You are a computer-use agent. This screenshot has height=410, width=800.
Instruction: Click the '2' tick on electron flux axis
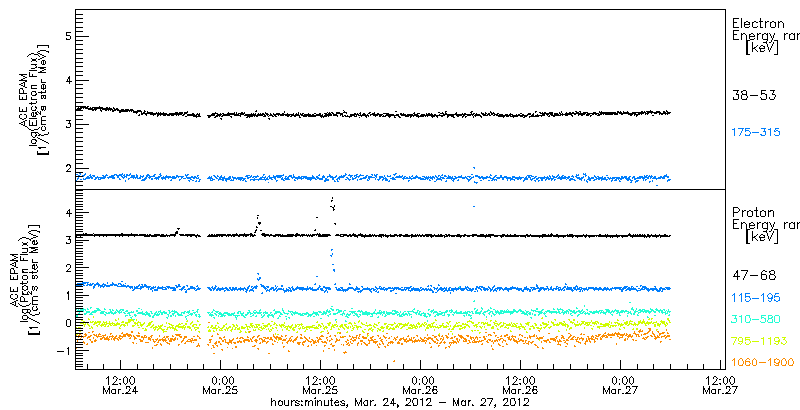[66, 169]
